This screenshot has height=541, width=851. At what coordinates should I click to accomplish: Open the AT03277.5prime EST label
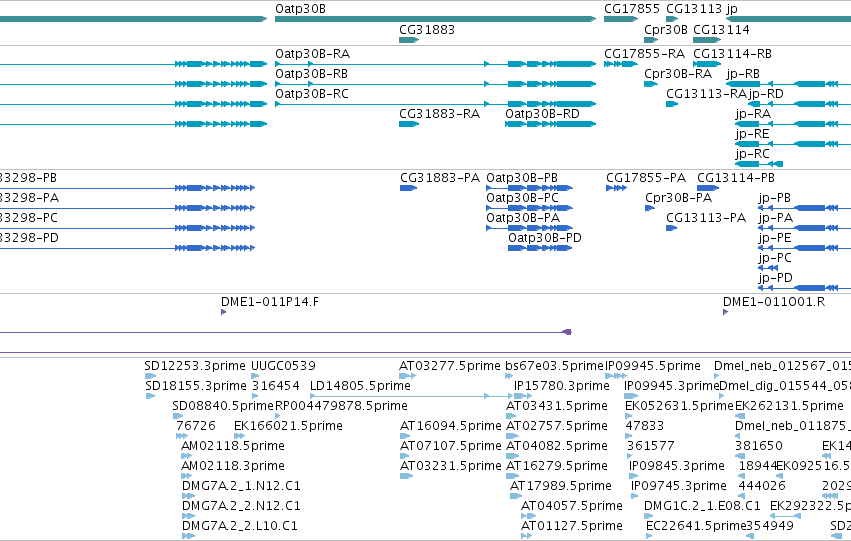click(450, 366)
